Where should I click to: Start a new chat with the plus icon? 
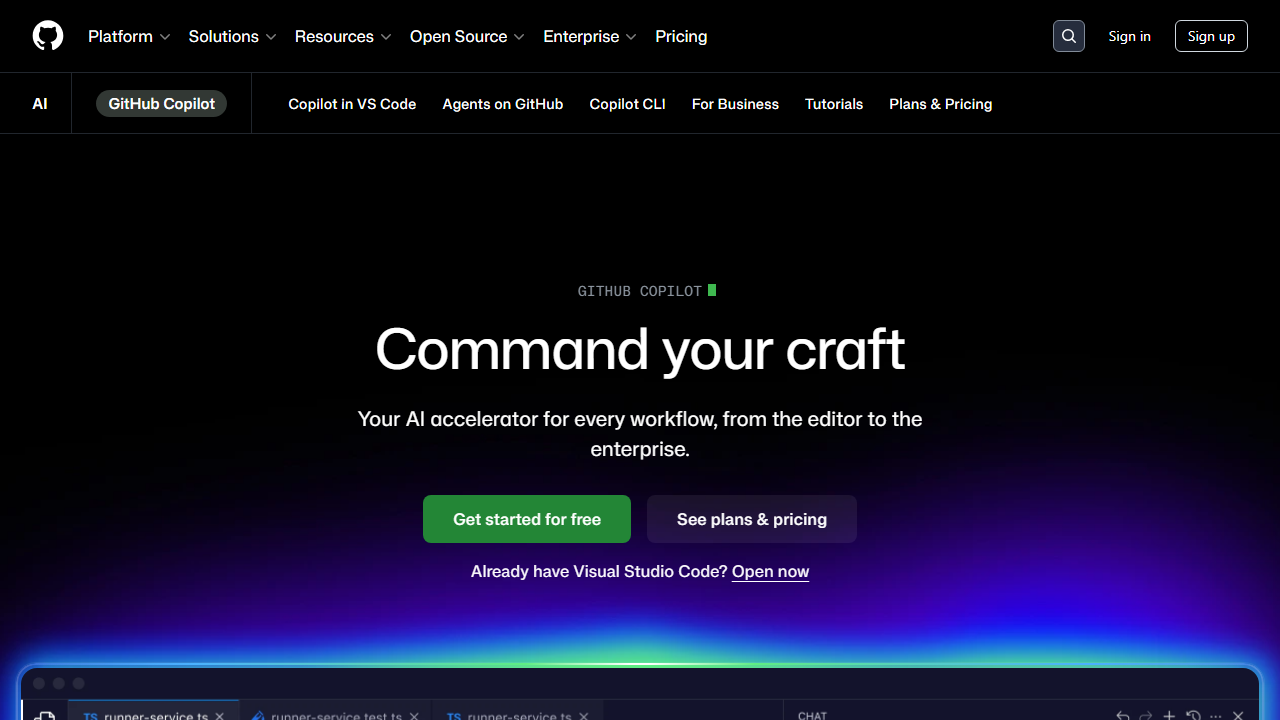click(1169, 716)
